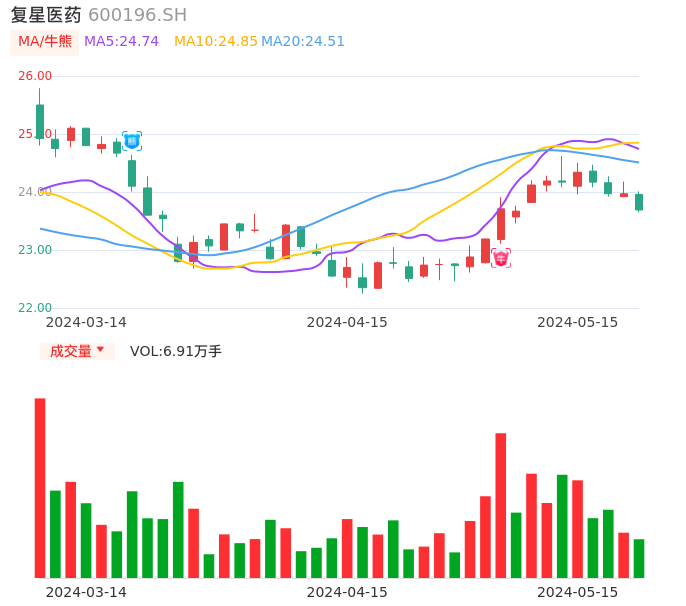This screenshot has height=606, width=686.
Task: Select the MA10:24.85 legend label
Action: (215, 42)
